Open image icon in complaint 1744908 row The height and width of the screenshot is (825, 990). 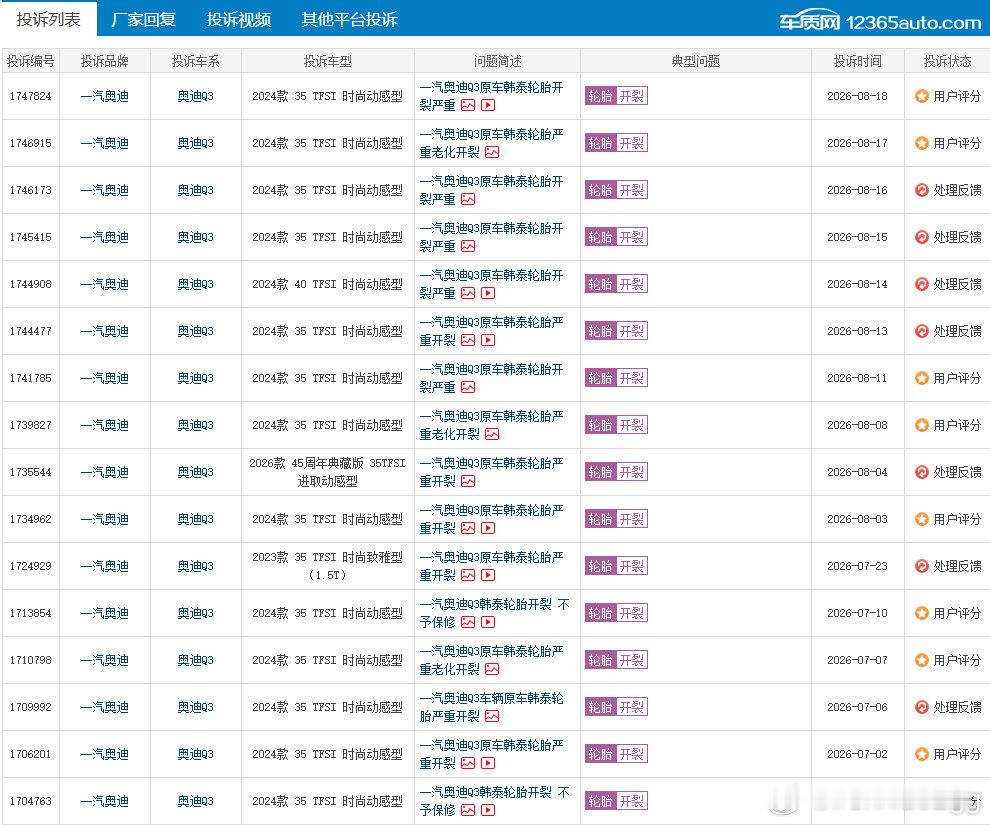point(468,294)
